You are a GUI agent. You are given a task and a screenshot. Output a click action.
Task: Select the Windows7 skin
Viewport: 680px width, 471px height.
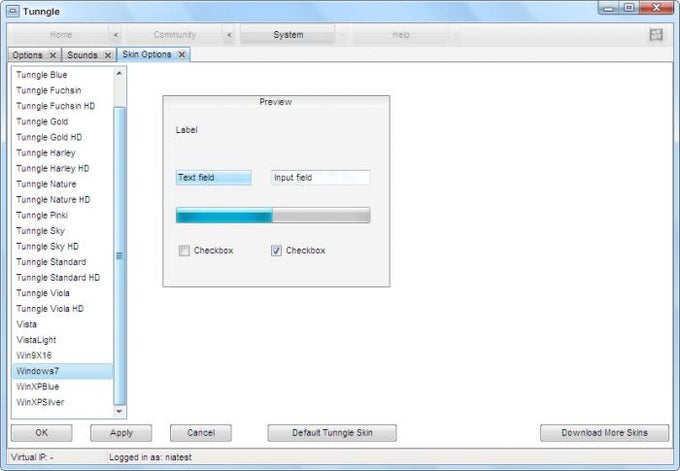click(62, 371)
